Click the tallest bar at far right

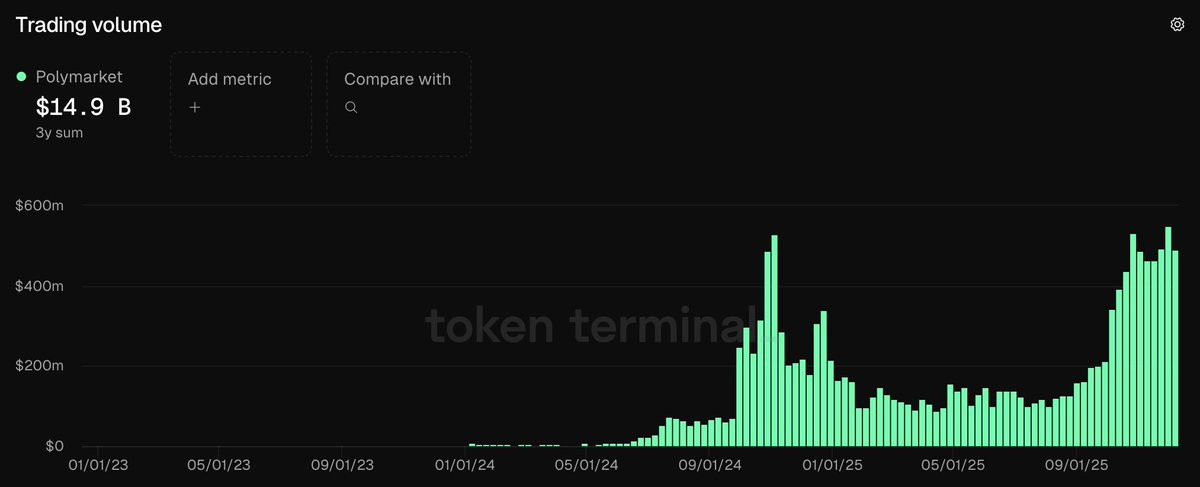[x=1168, y=336]
